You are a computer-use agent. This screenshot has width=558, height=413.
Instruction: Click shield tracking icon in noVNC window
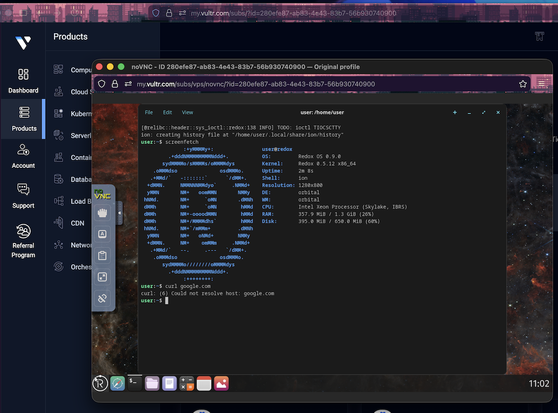click(x=102, y=84)
